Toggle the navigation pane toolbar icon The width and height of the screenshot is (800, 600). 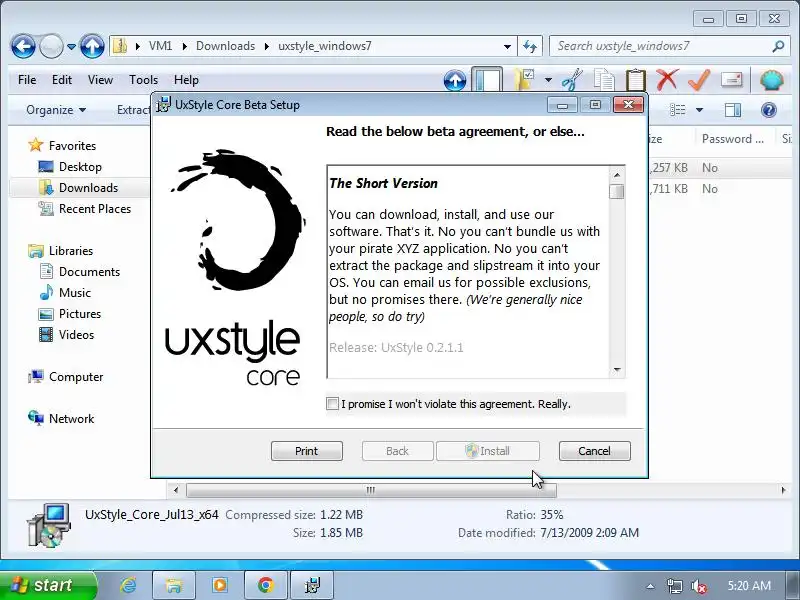click(487, 80)
